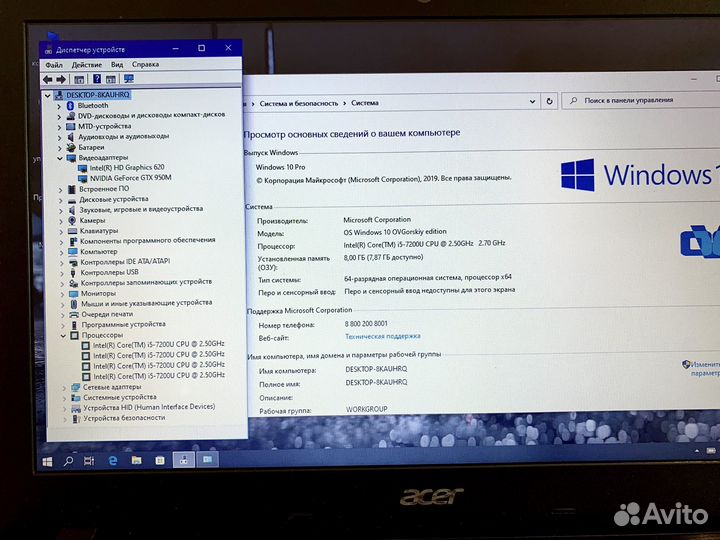Open the Windows Start button
Image resolution: width=720 pixels, height=540 pixels.
pos(47,461)
